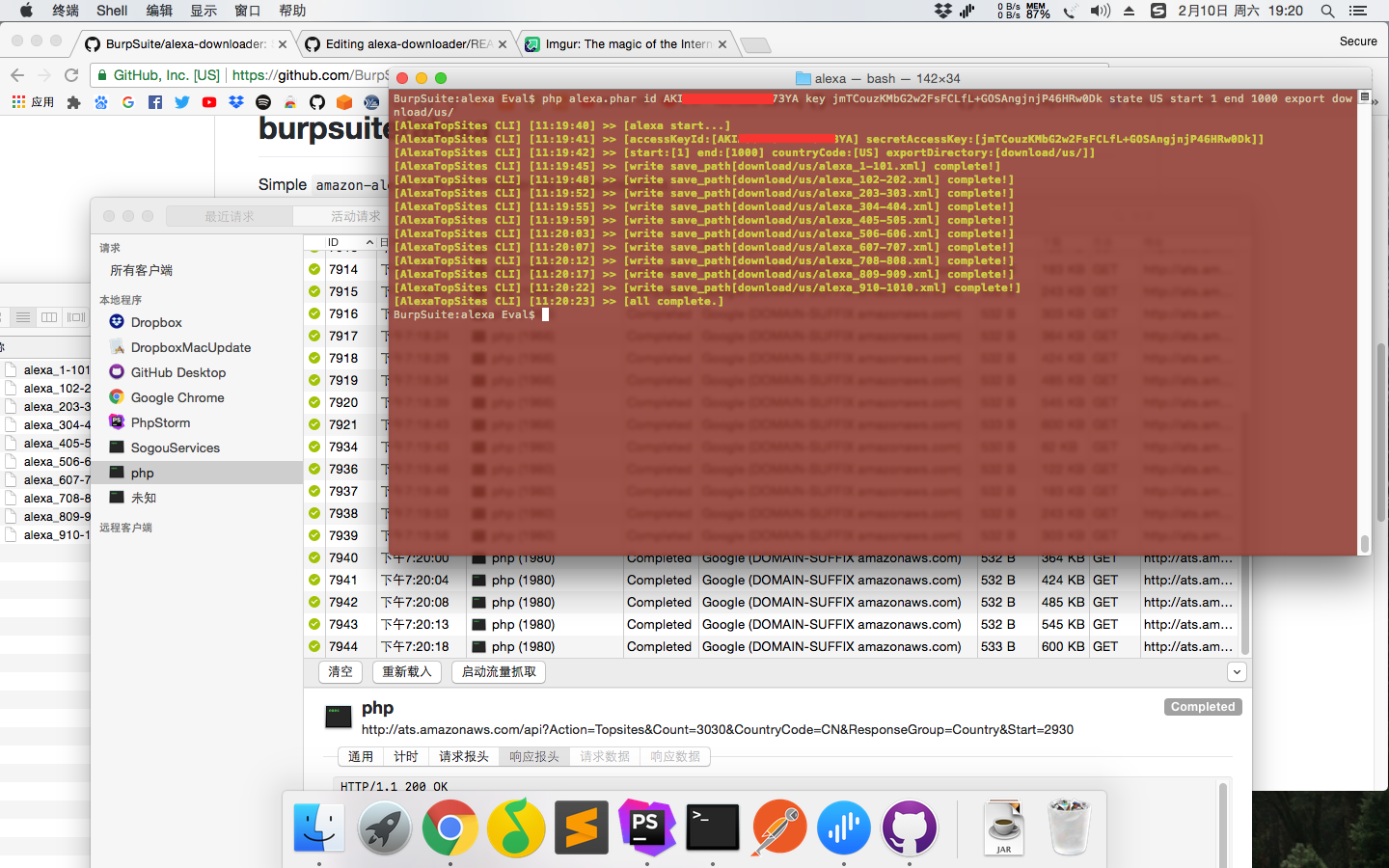Select 所有客户端 in sidebar
The width and height of the screenshot is (1389, 868).
click(141, 270)
